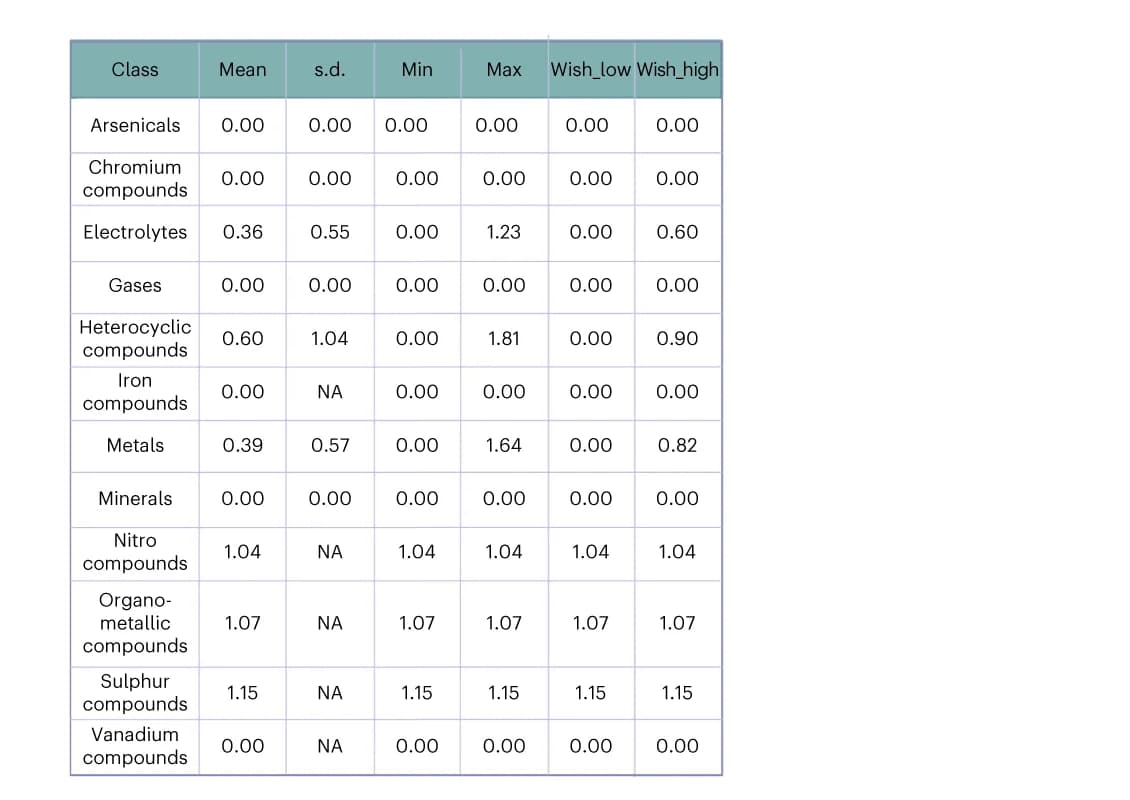Select the Chromium compounds row label
The image size is (1130, 800).
click(135, 179)
